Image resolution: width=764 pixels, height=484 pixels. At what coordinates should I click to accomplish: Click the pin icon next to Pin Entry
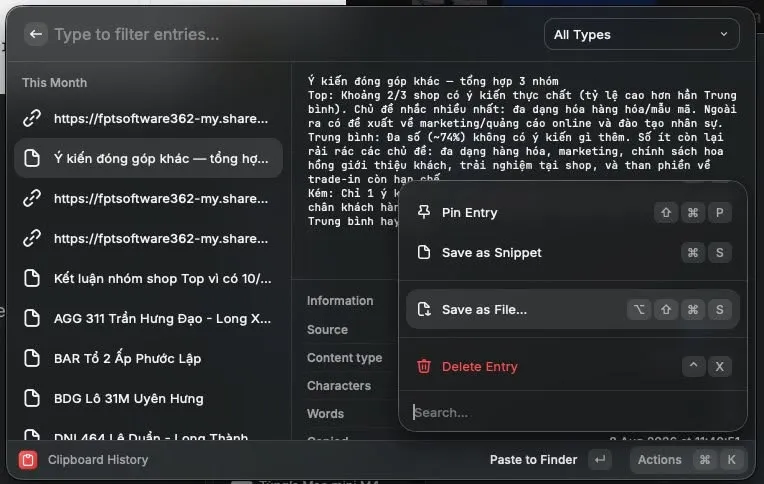click(x=424, y=212)
